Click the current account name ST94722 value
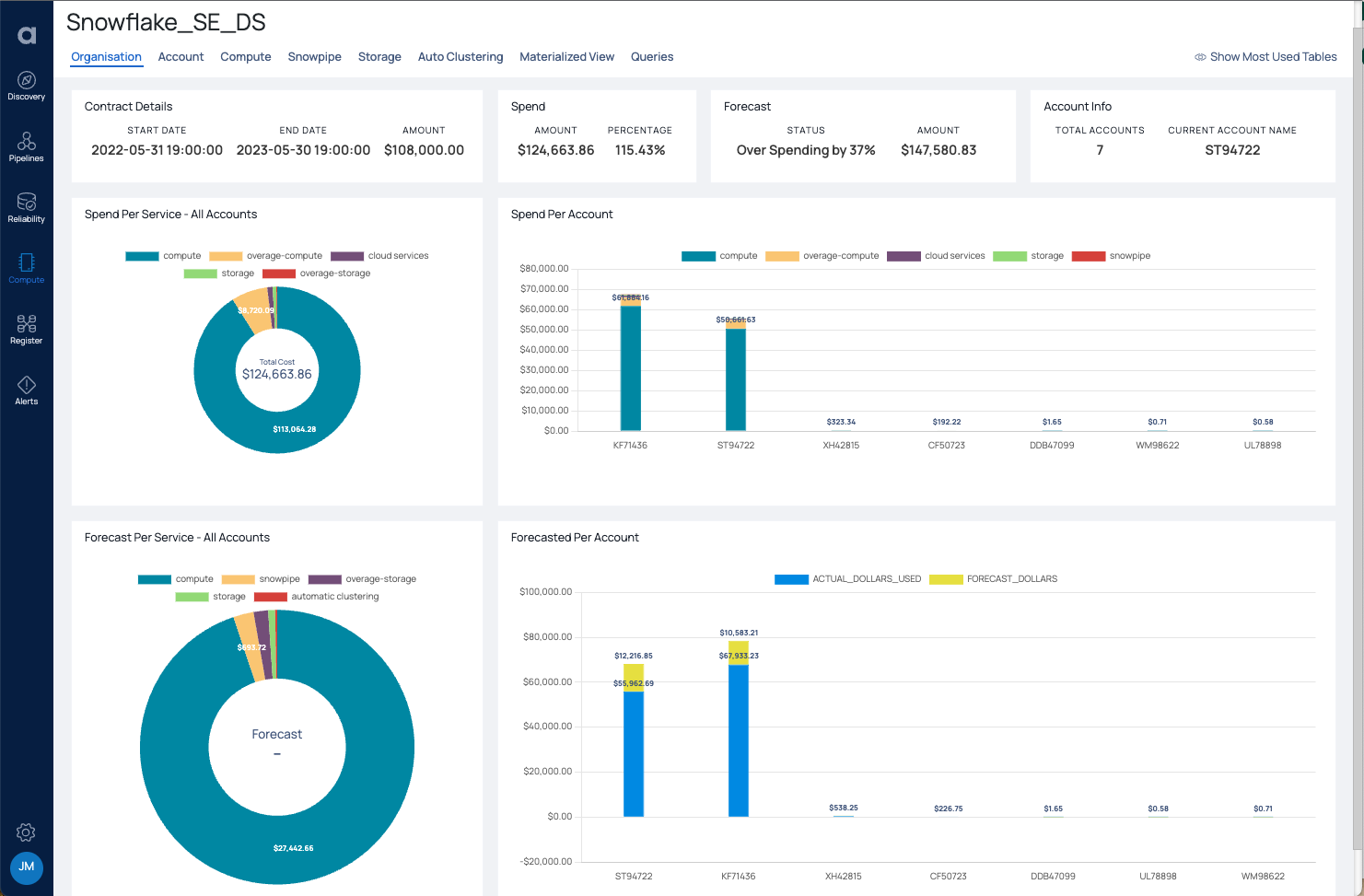This screenshot has height=896, width=1364. pyautogui.click(x=1232, y=150)
